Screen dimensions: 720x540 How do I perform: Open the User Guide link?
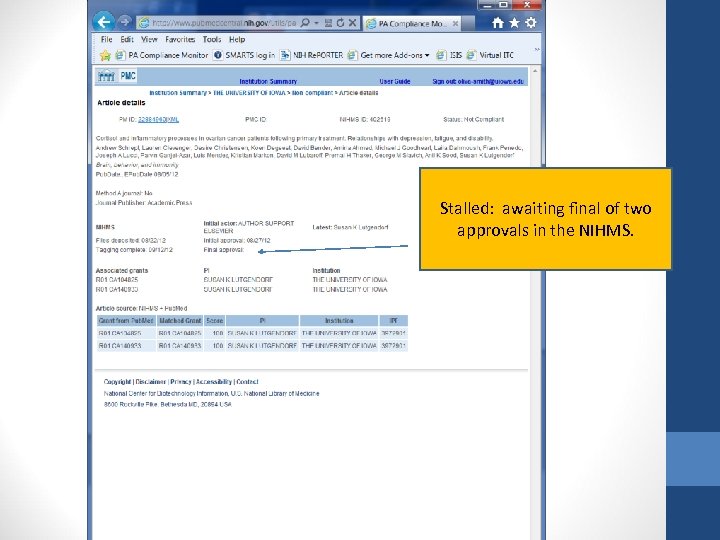click(x=394, y=81)
